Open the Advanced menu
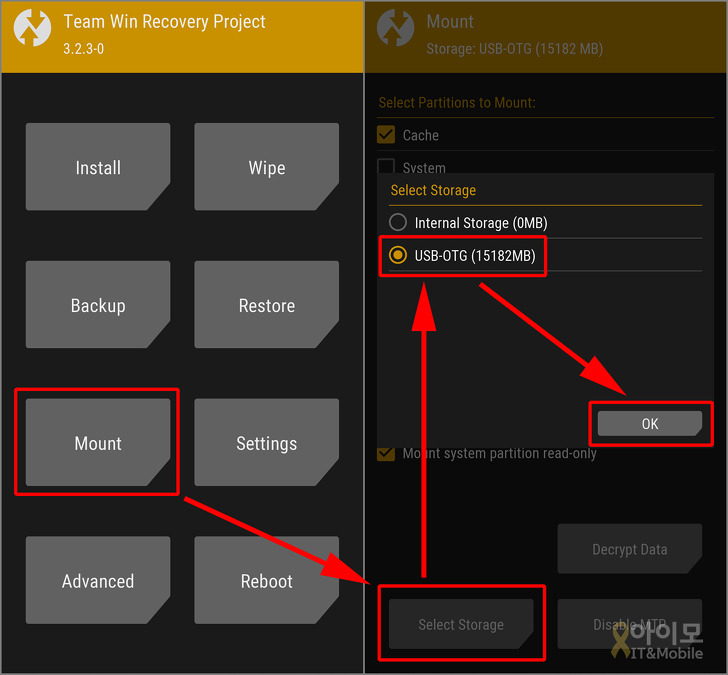728x675 pixels. [98, 580]
